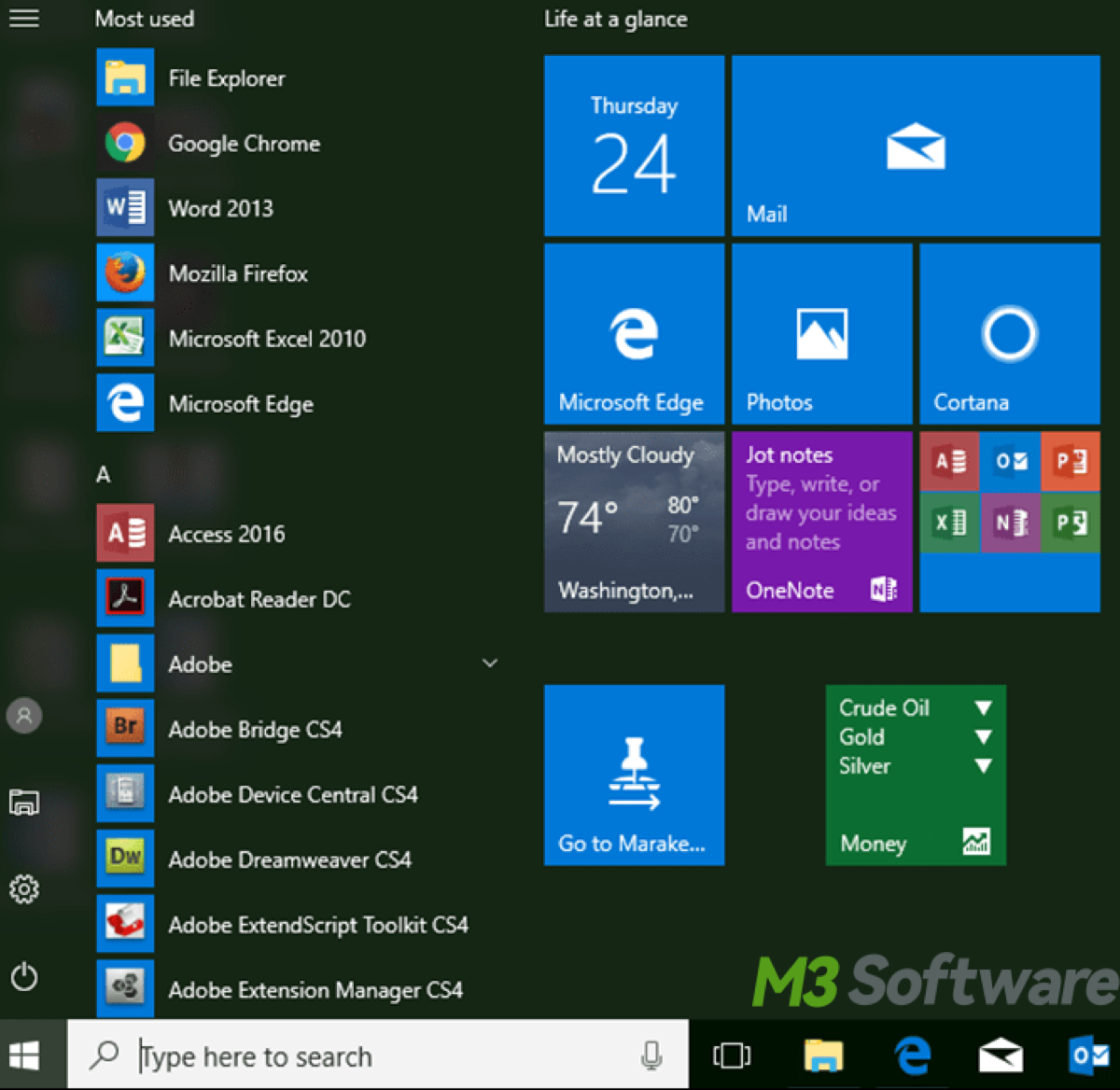Open the user account icon

point(24,716)
